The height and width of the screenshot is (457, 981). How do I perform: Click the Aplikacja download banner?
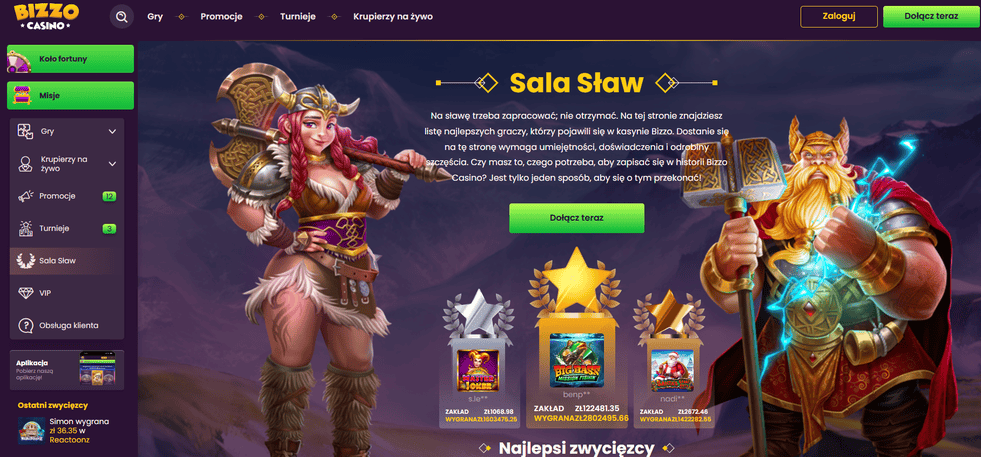tap(67, 370)
